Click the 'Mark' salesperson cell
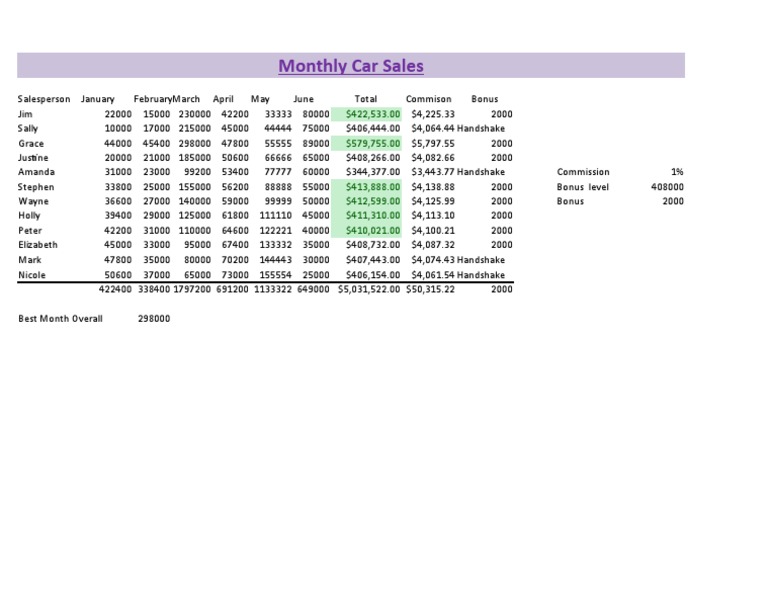 (29, 260)
